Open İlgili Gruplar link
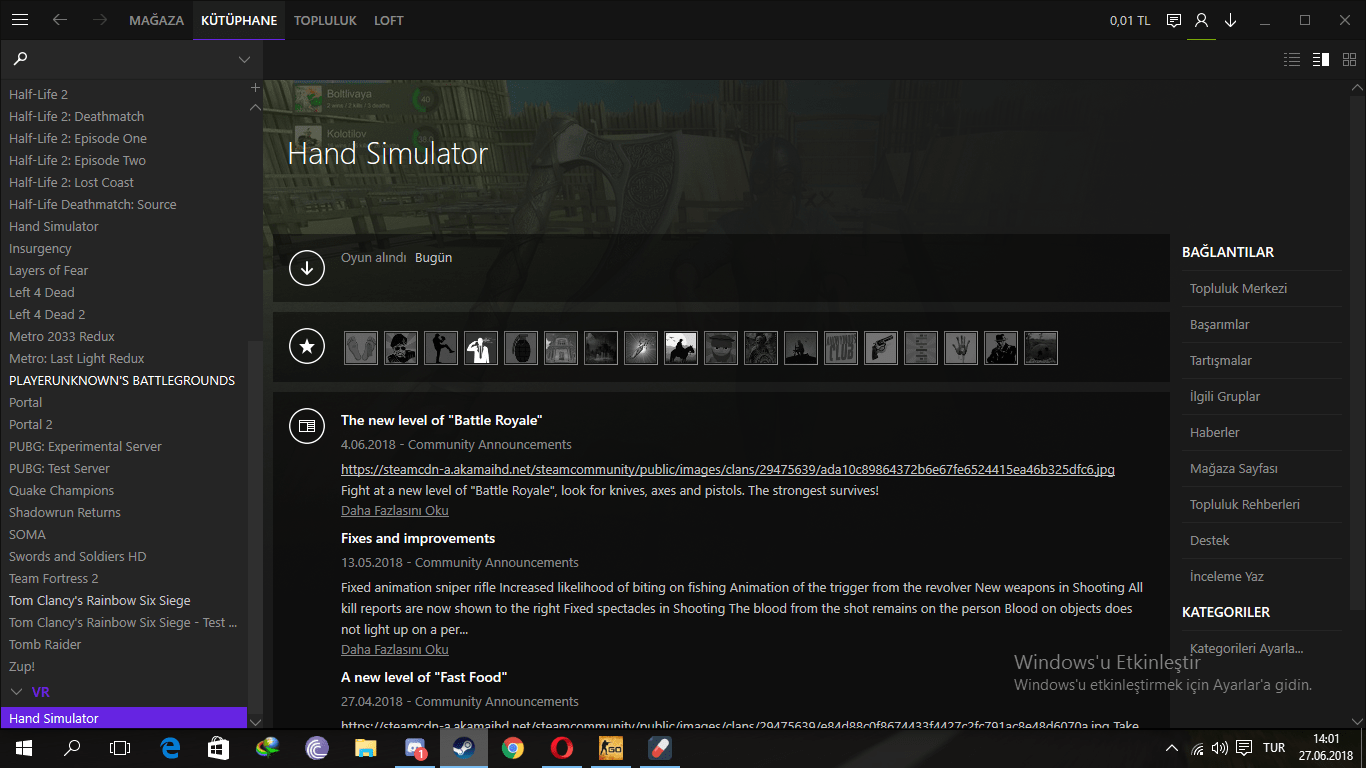 (x=1225, y=396)
